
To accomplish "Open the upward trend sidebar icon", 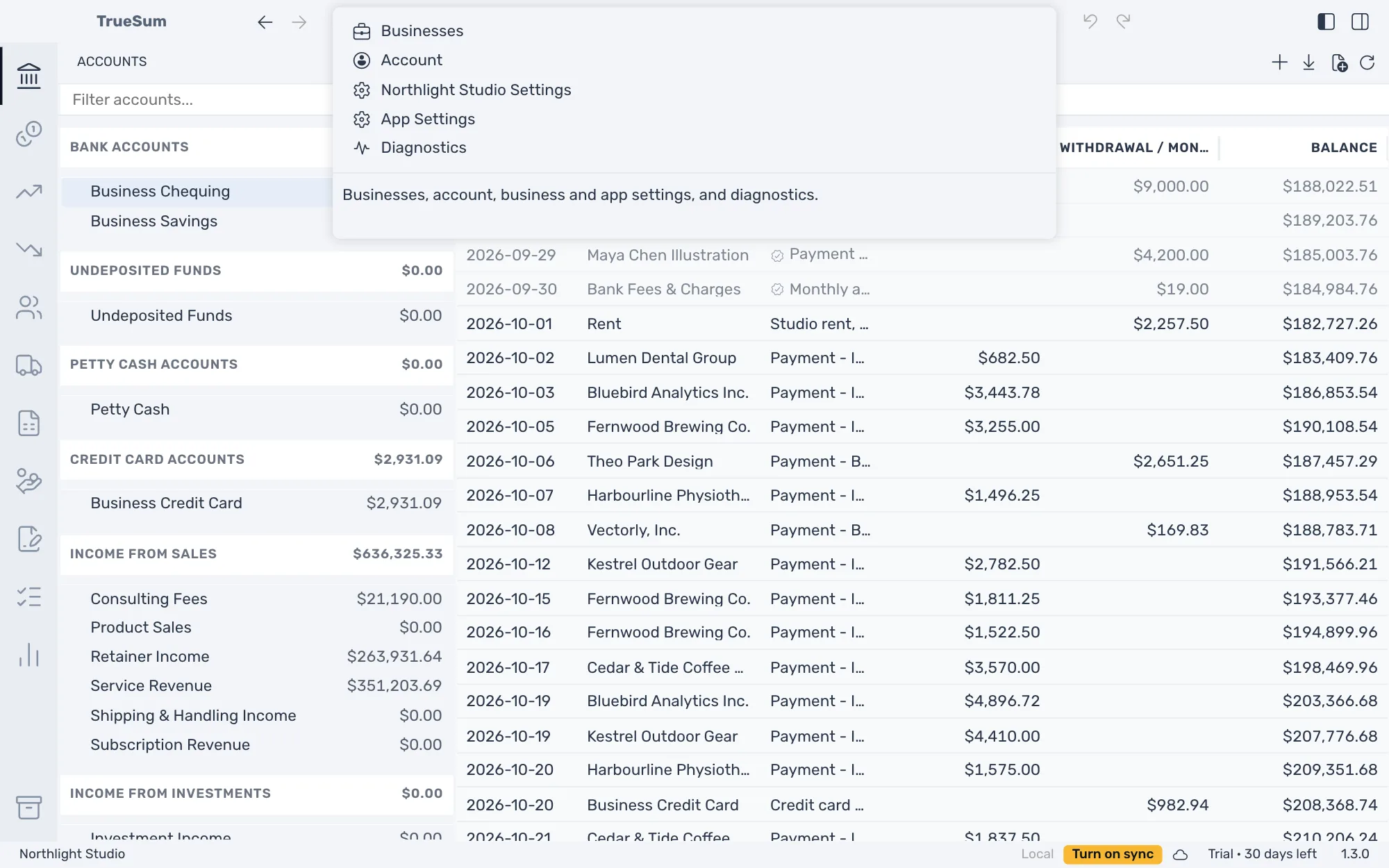I will click(x=28, y=192).
